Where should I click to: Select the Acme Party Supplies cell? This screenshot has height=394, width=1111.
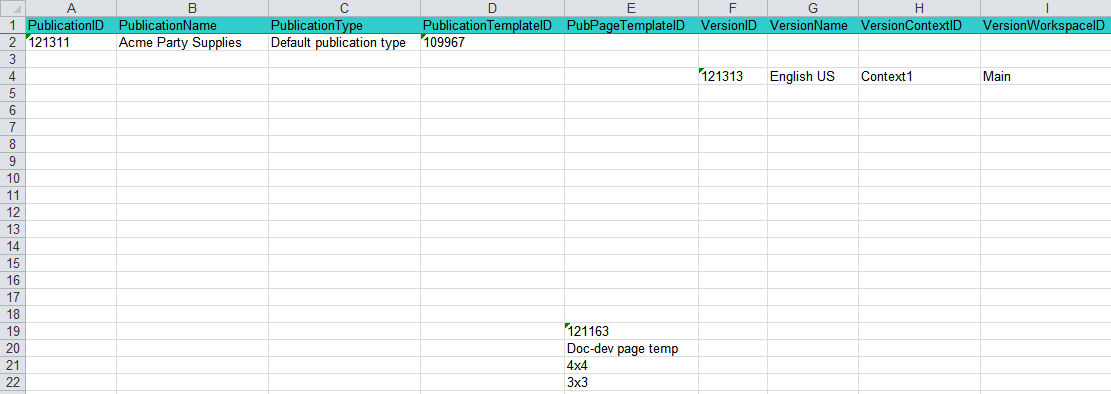[x=193, y=43]
